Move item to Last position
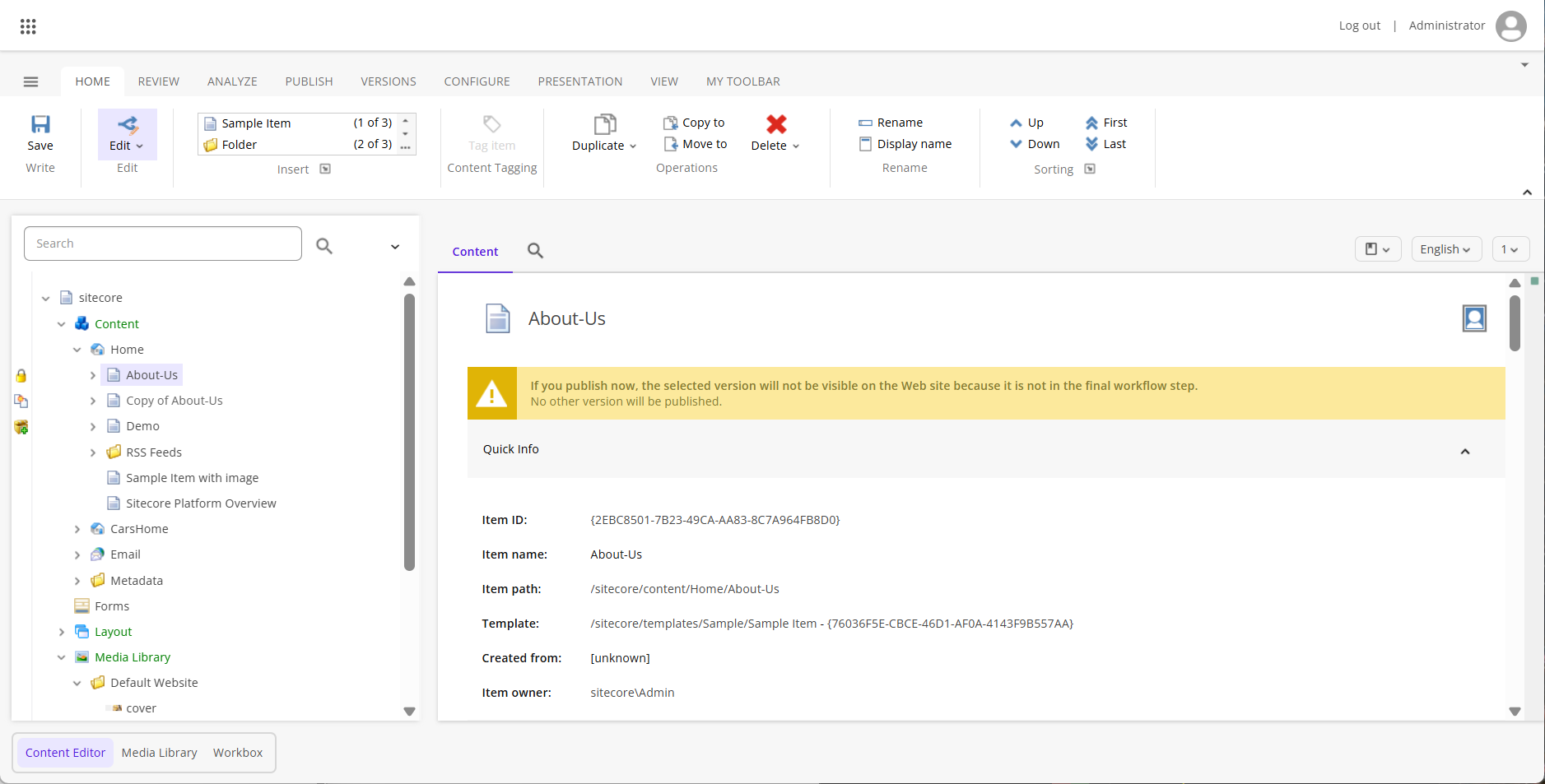Image resolution: width=1545 pixels, height=784 pixels. [1105, 144]
